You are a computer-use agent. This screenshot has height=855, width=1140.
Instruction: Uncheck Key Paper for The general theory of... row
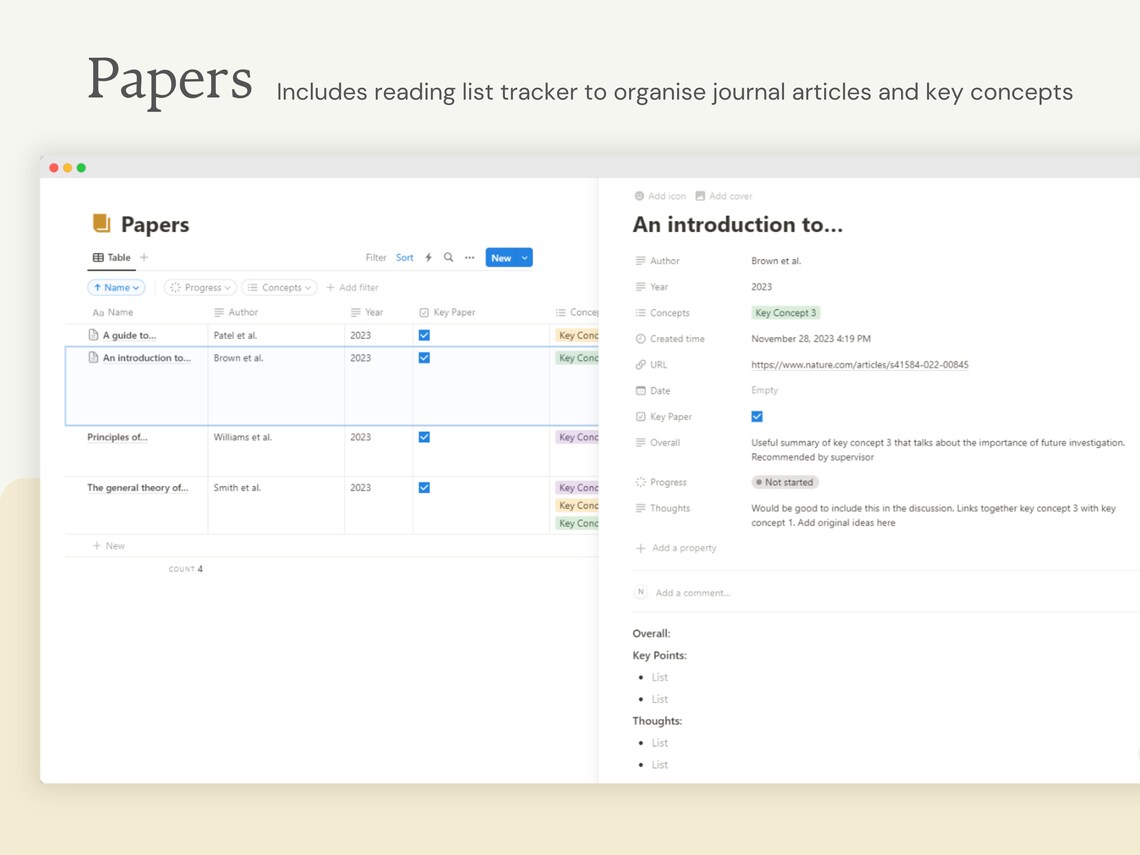coord(424,487)
